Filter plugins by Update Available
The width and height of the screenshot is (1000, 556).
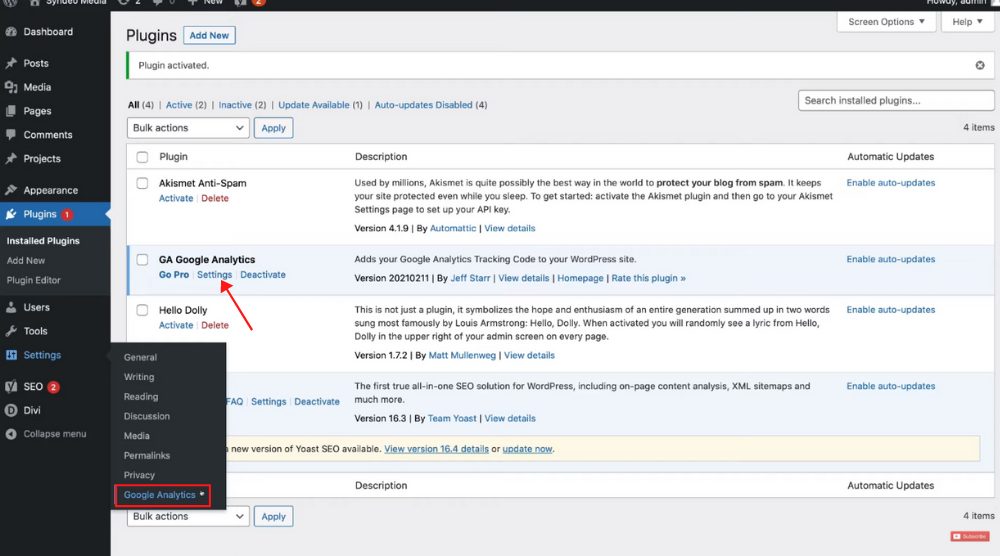click(314, 105)
